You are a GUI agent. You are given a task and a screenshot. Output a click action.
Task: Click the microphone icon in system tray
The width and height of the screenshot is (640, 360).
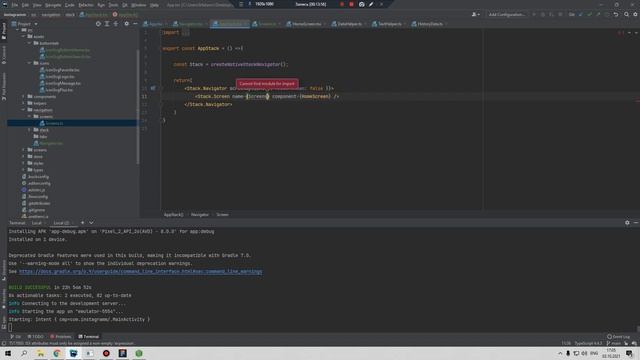coord(568,353)
